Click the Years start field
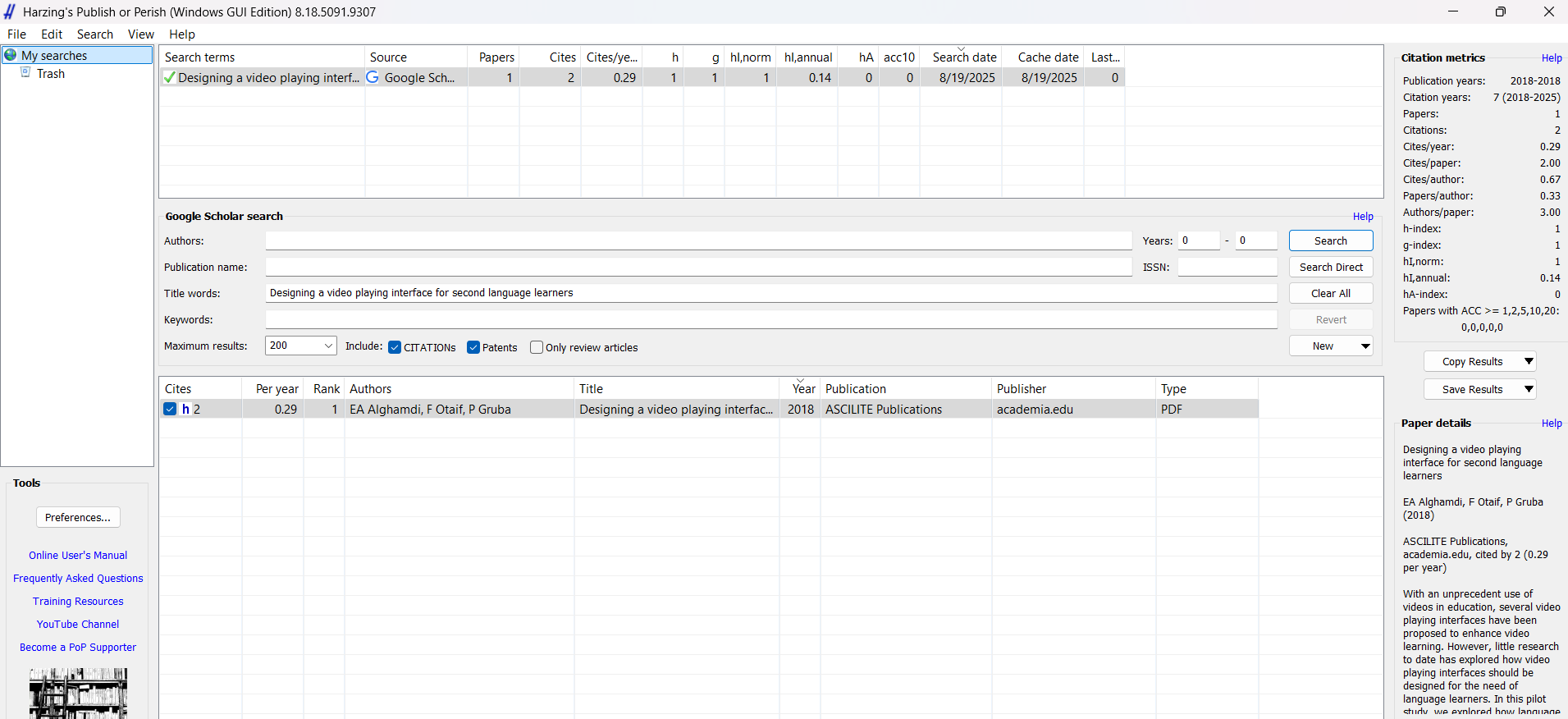 click(1199, 240)
